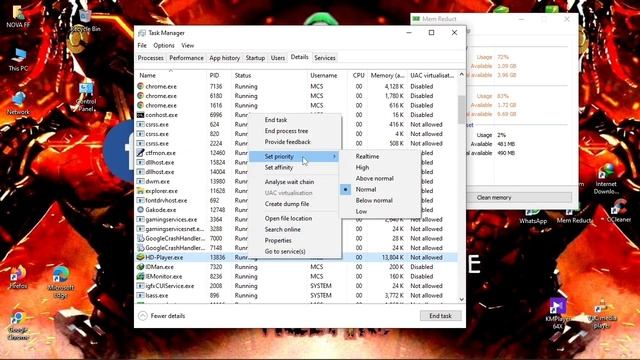Open the Options menu
Image resolution: width=640 pixels, height=360 pixels.
pos(164,45)
